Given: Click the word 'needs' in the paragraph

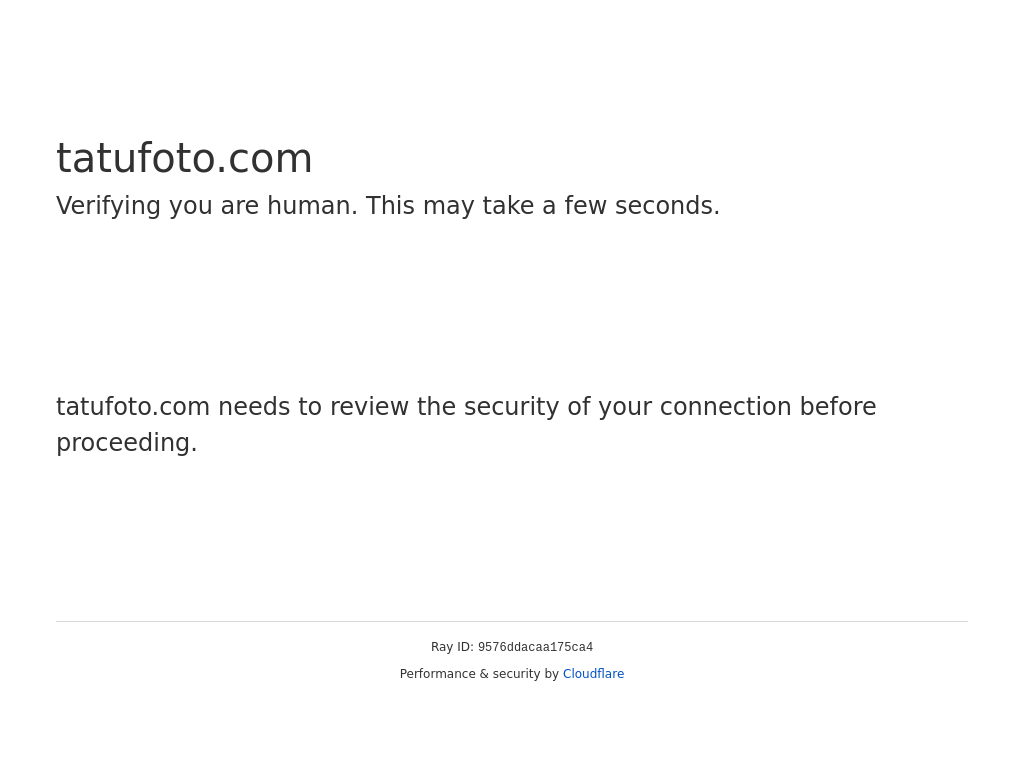Looking at the screenshot, I should (254, 406).
